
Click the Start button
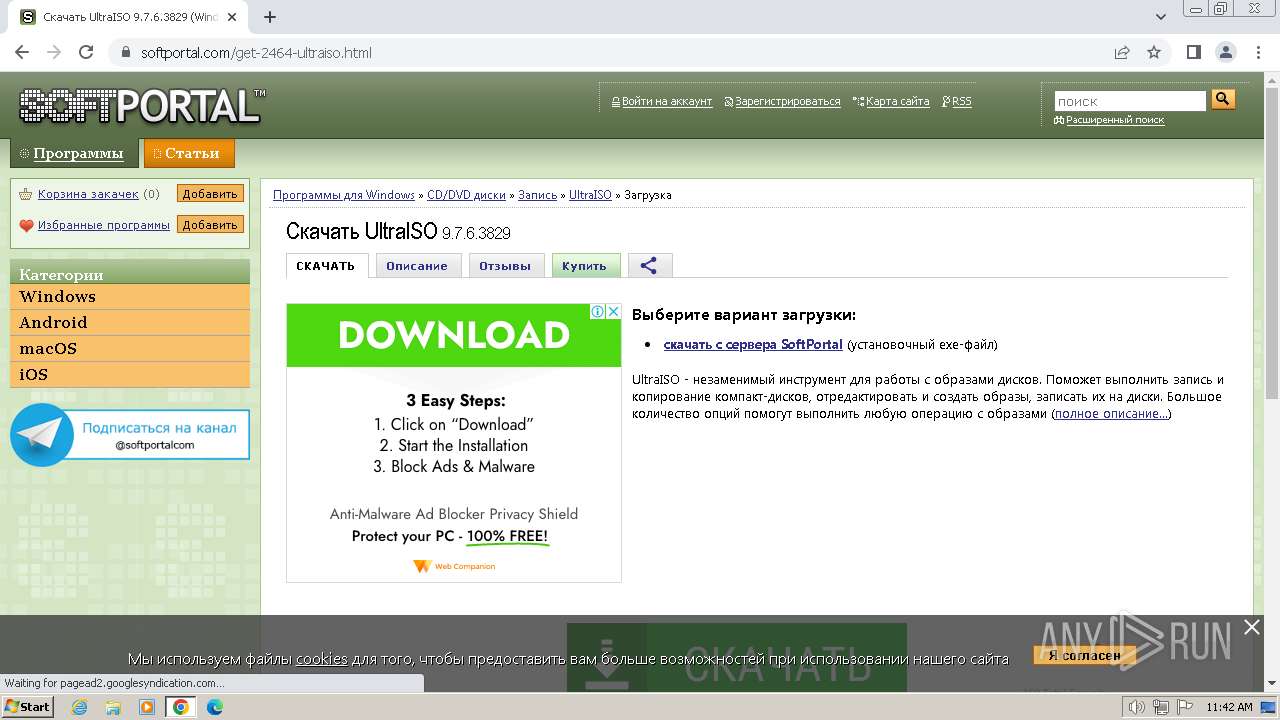[x=27, y=707]
